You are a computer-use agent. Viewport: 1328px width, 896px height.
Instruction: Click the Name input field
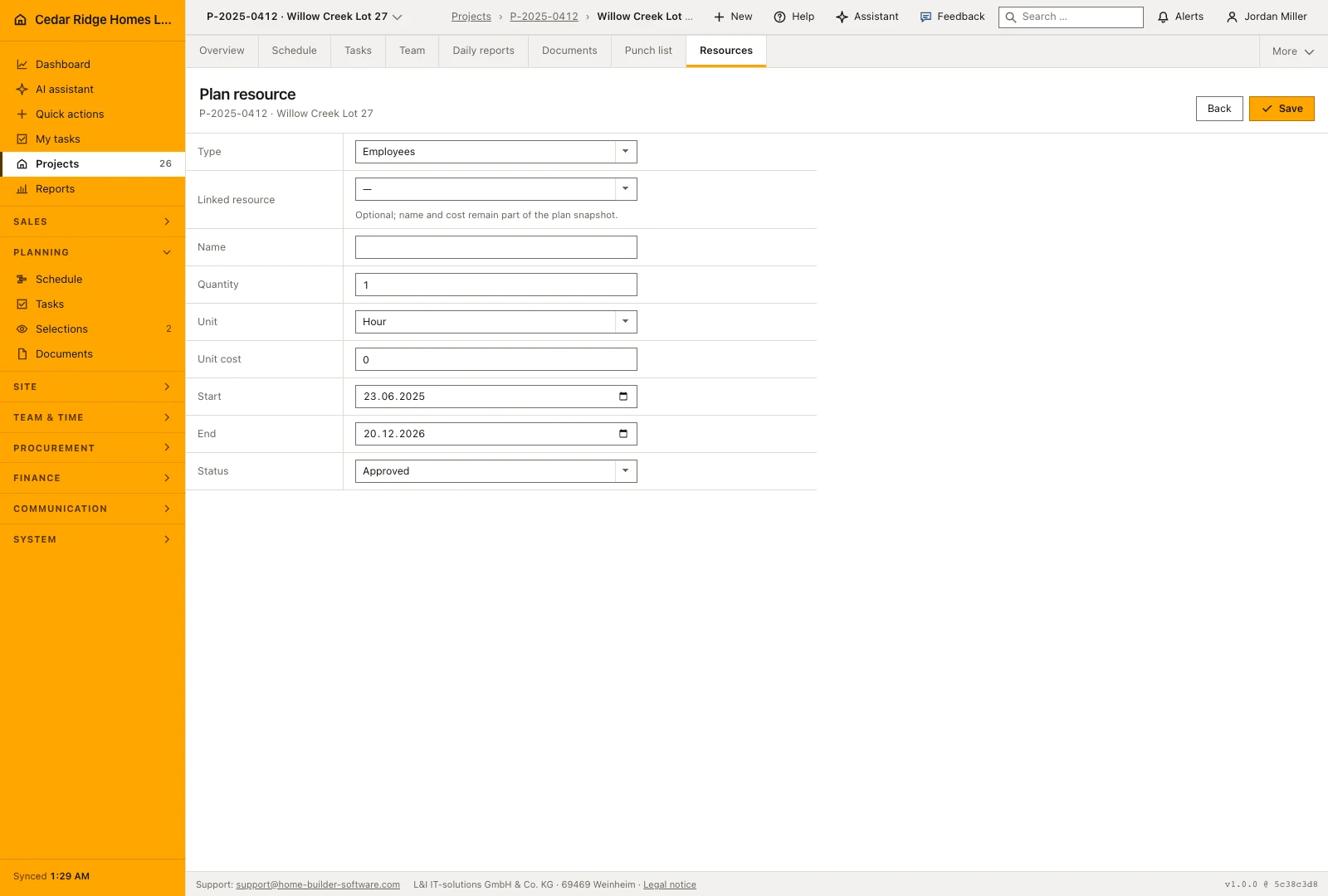coord(496,247)
